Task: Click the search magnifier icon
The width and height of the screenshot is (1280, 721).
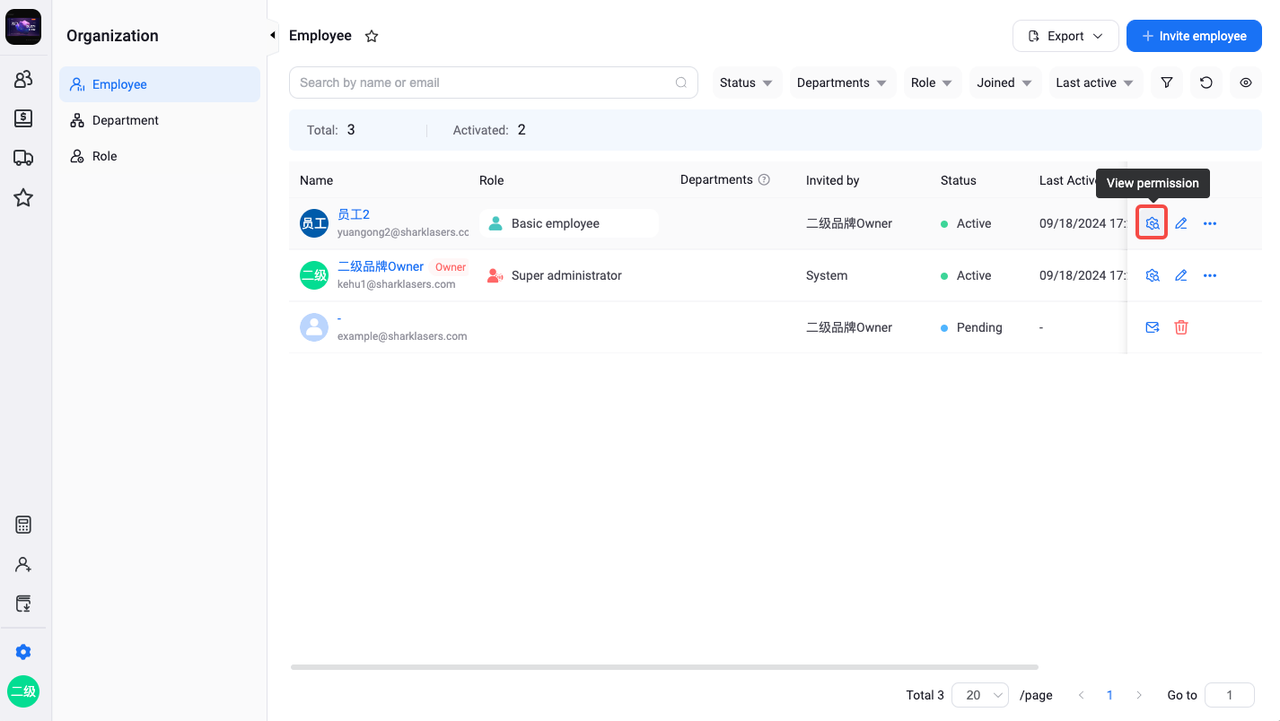Action: click(x=682, y=83)
